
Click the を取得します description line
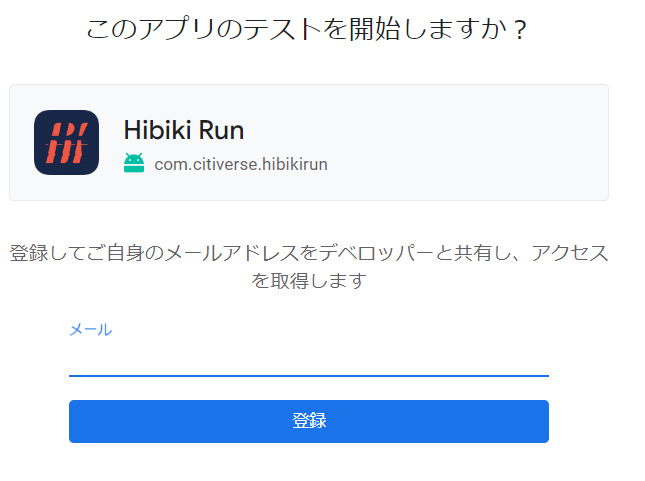pos(309,281)
